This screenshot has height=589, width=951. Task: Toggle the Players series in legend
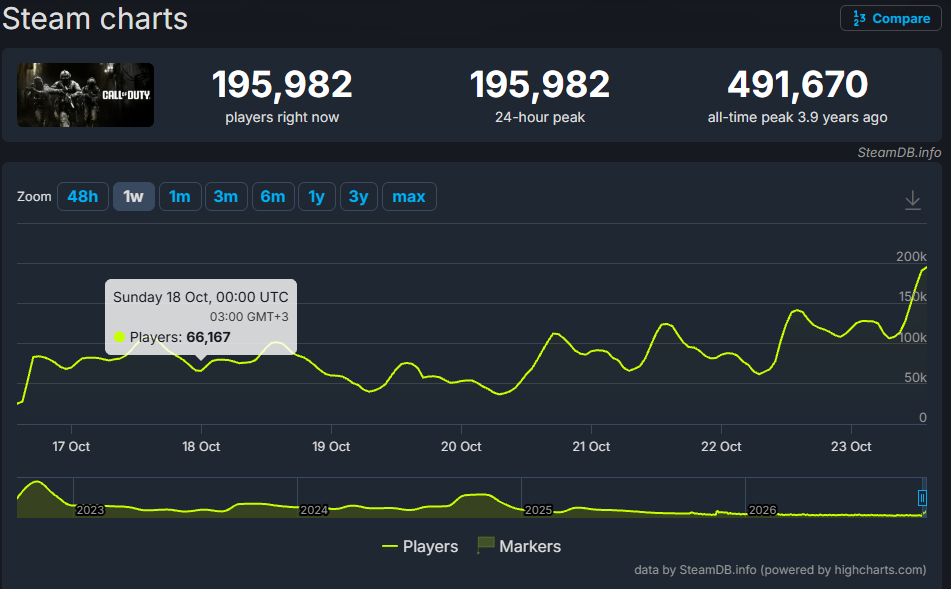point(420,546)
